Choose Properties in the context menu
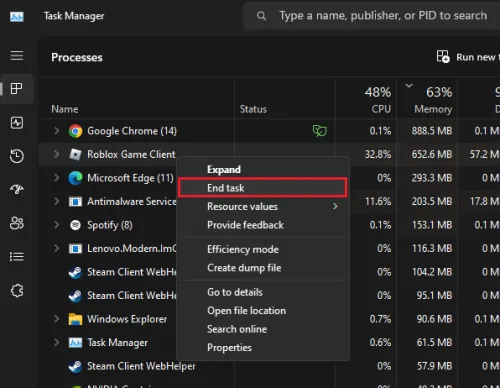This screenshot has width=500, height=388. [x=263, y=348]
